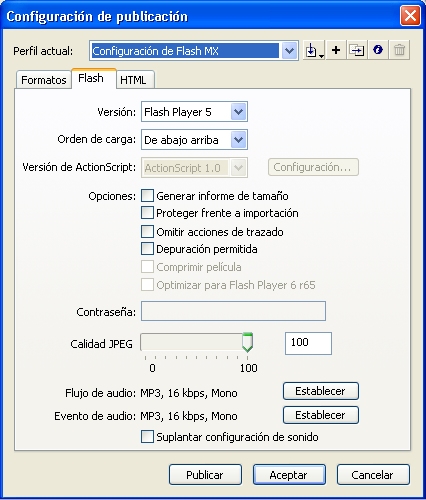Click the Calidad JPEG slider handle
426x500 pixels.
coord(247,342)
